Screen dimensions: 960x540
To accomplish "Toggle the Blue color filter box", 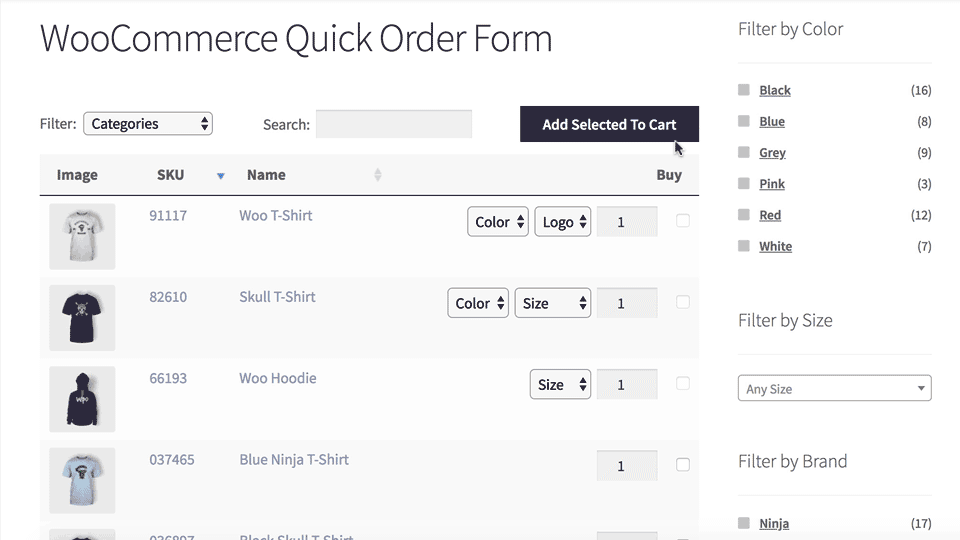I will pyautogui.click(x=744, y=121).
